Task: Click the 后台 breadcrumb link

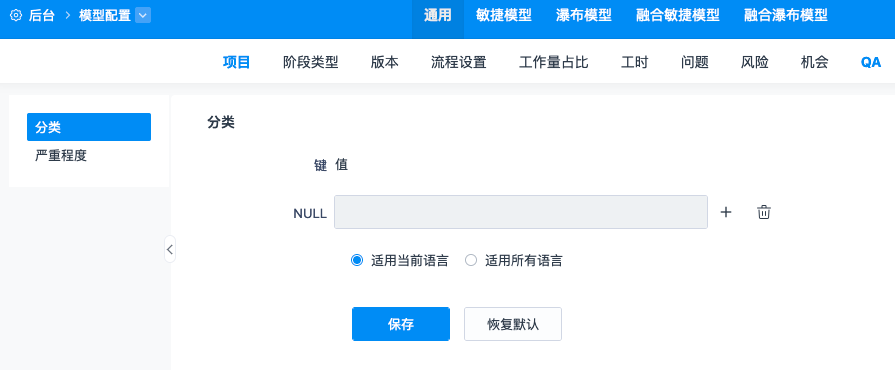Action: coord(42,15)
